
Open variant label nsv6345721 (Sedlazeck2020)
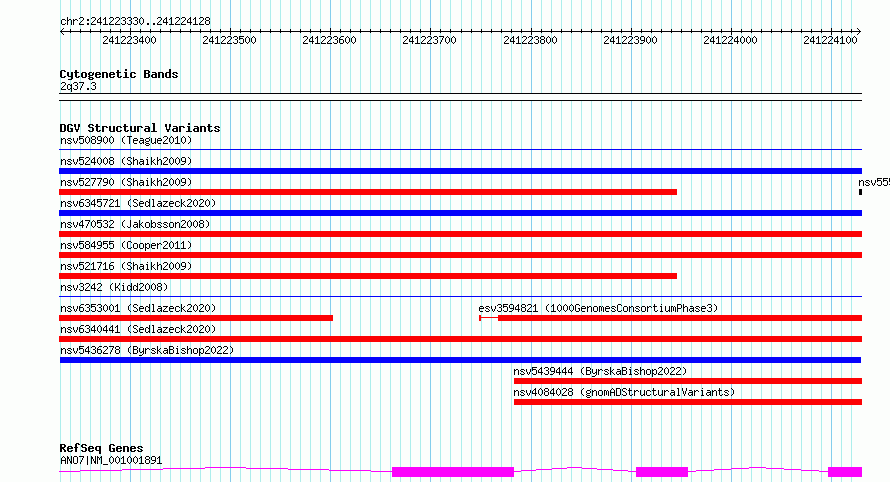tap(138, 203)
